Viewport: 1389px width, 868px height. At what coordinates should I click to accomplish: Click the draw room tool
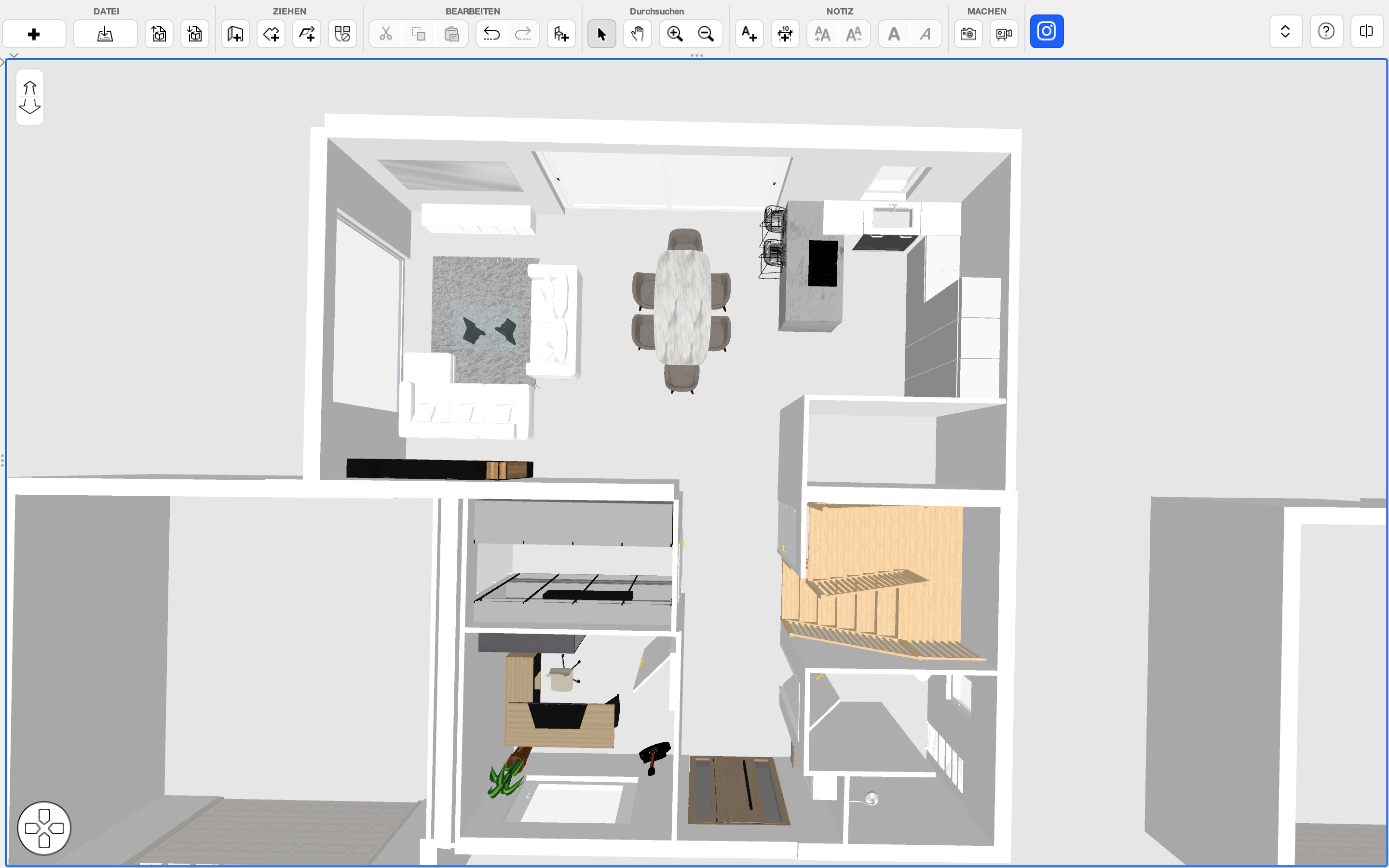(x=271, y=34)
